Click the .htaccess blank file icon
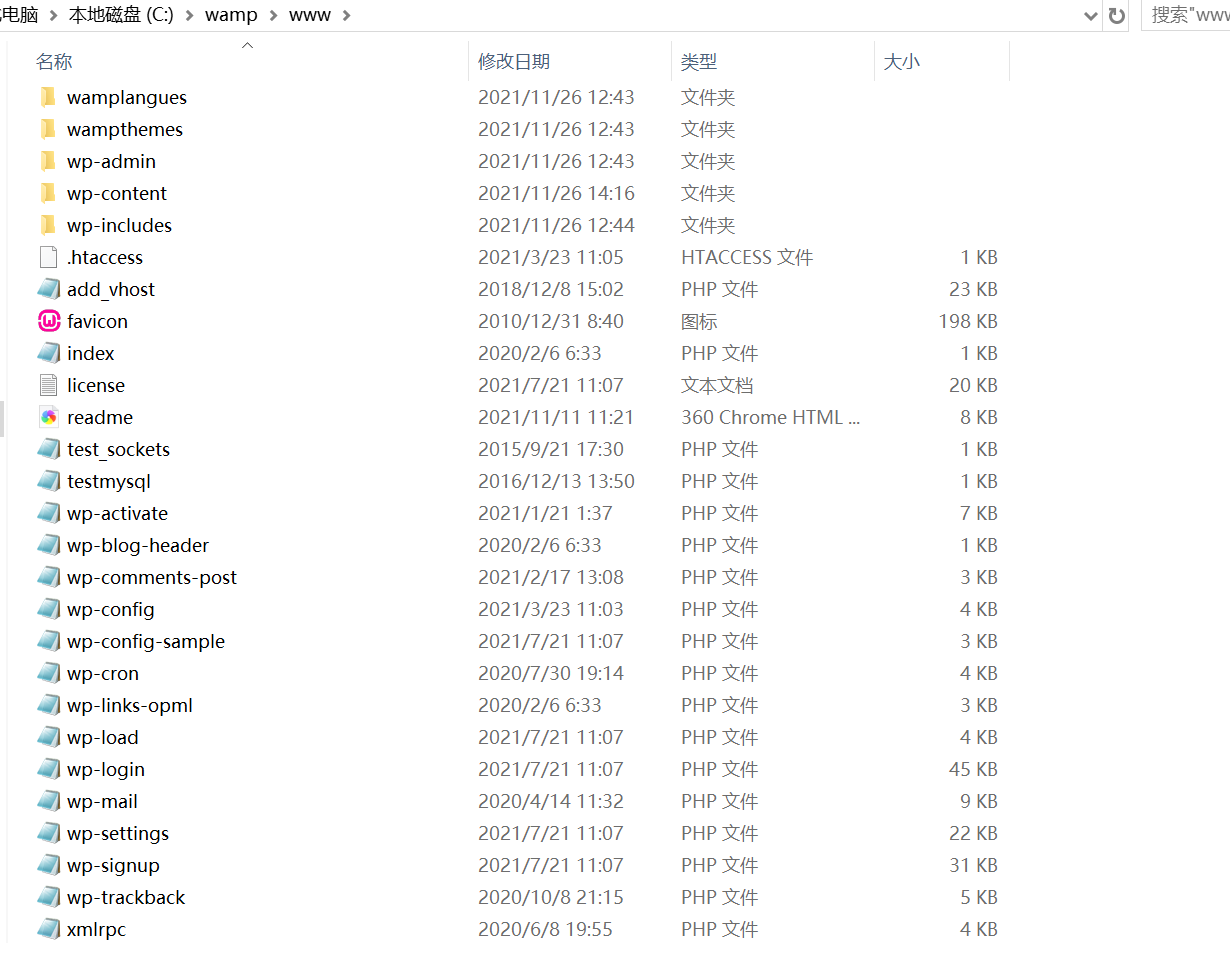This screenshot has width=1230, height=956. [x=49, y=257]
